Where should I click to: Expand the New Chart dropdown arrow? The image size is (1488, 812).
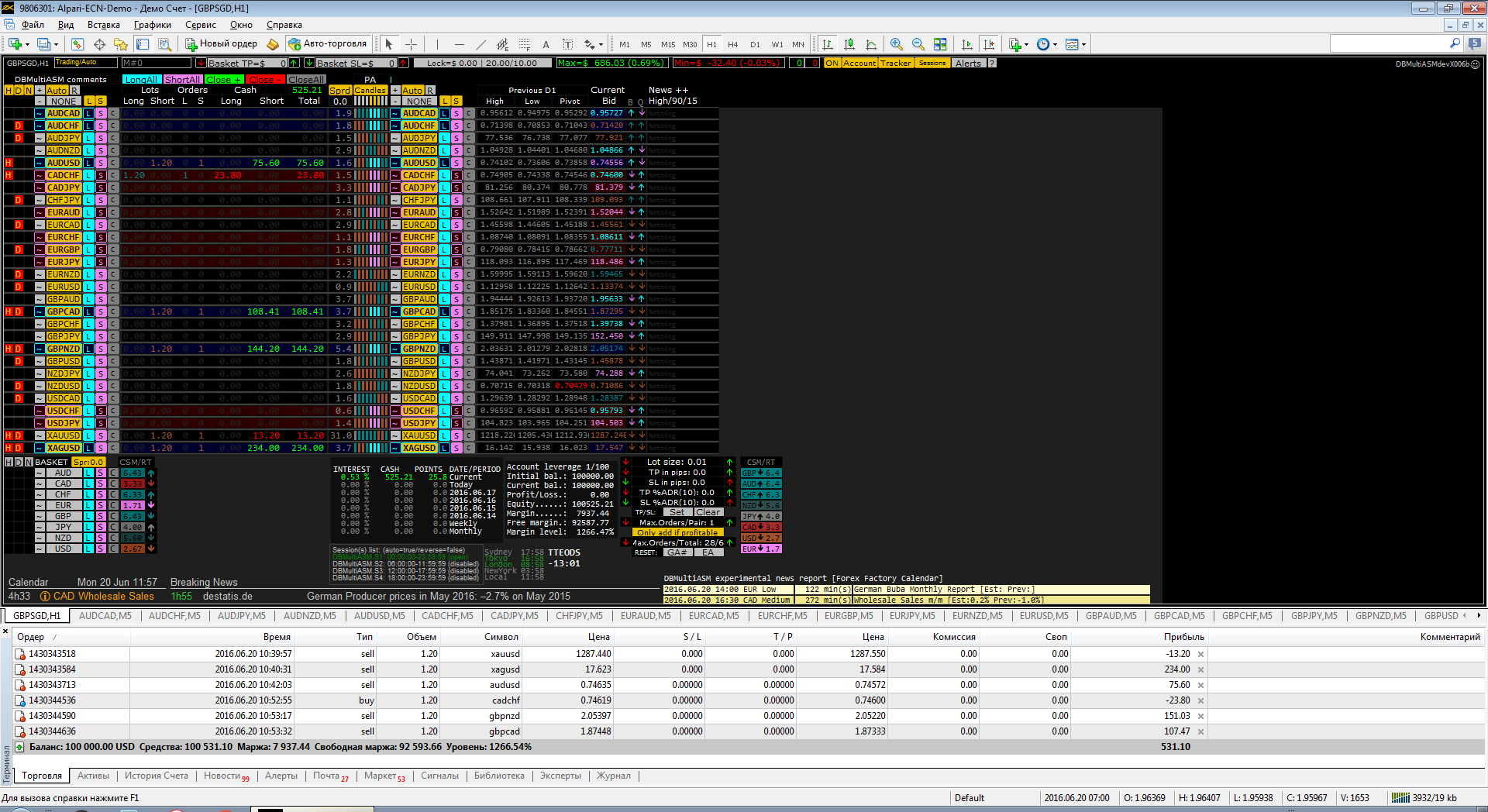point(27,44)
